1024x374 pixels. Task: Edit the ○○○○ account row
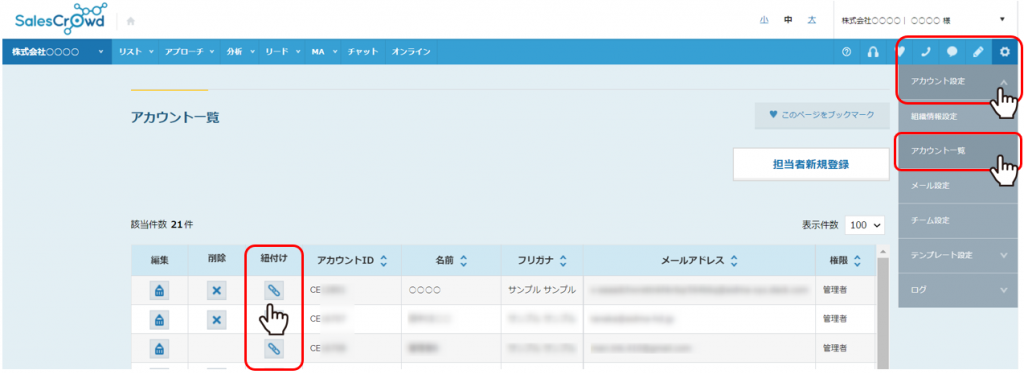click(x=159, y=290)
